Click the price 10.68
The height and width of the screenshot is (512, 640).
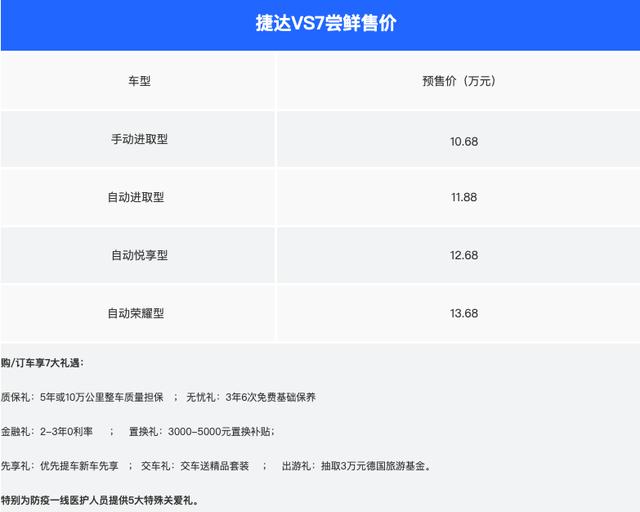click(x=464, y=142)
